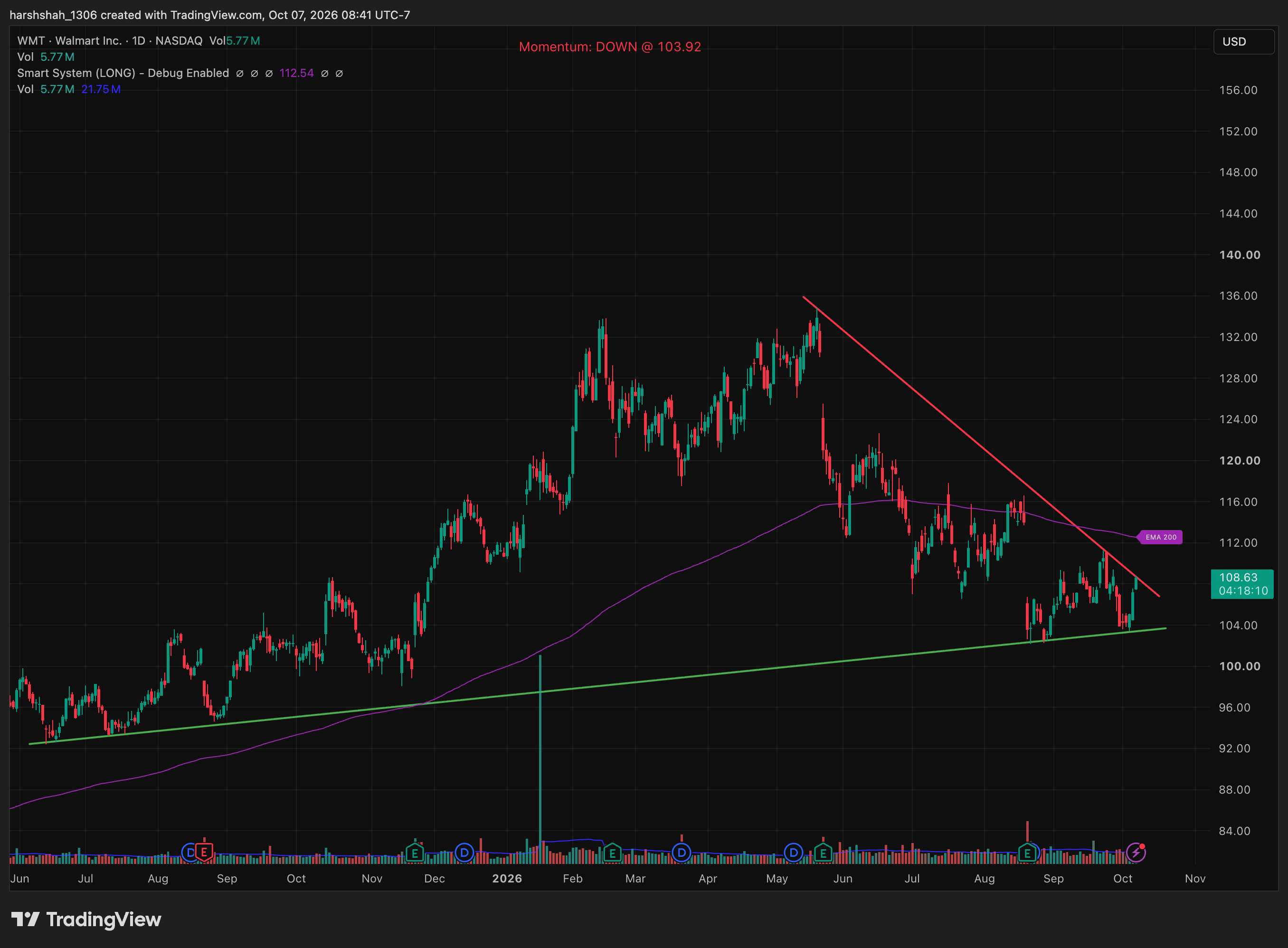Viewport: 1288px width, 948px height.
Task: Click the Nov label at the time axis end
Action: [x=1195, y=879]
